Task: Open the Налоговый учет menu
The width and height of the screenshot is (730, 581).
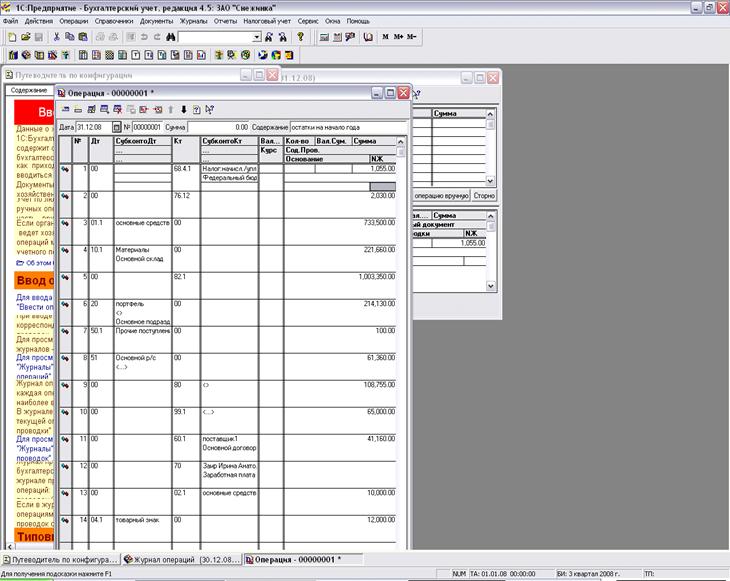Action: click(267, 21)
